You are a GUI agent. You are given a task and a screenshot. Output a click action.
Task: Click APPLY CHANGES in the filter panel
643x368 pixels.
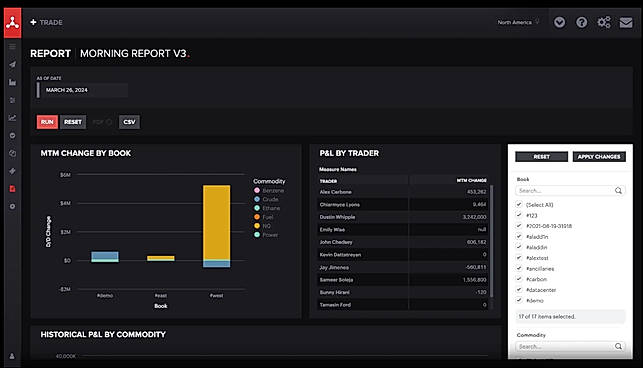point(599,157)
